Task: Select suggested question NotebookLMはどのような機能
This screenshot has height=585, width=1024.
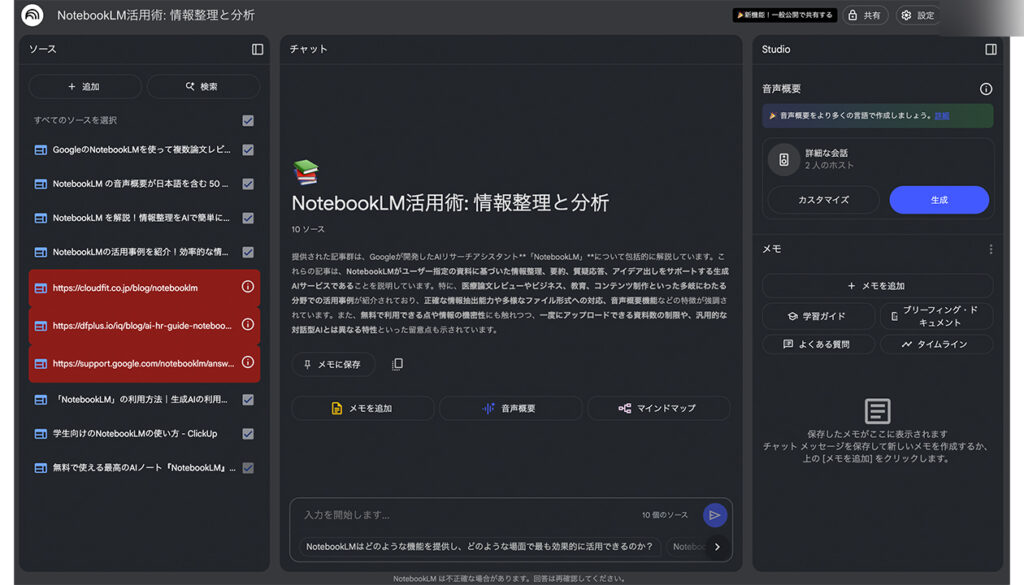Action: (x=479, y=547)
